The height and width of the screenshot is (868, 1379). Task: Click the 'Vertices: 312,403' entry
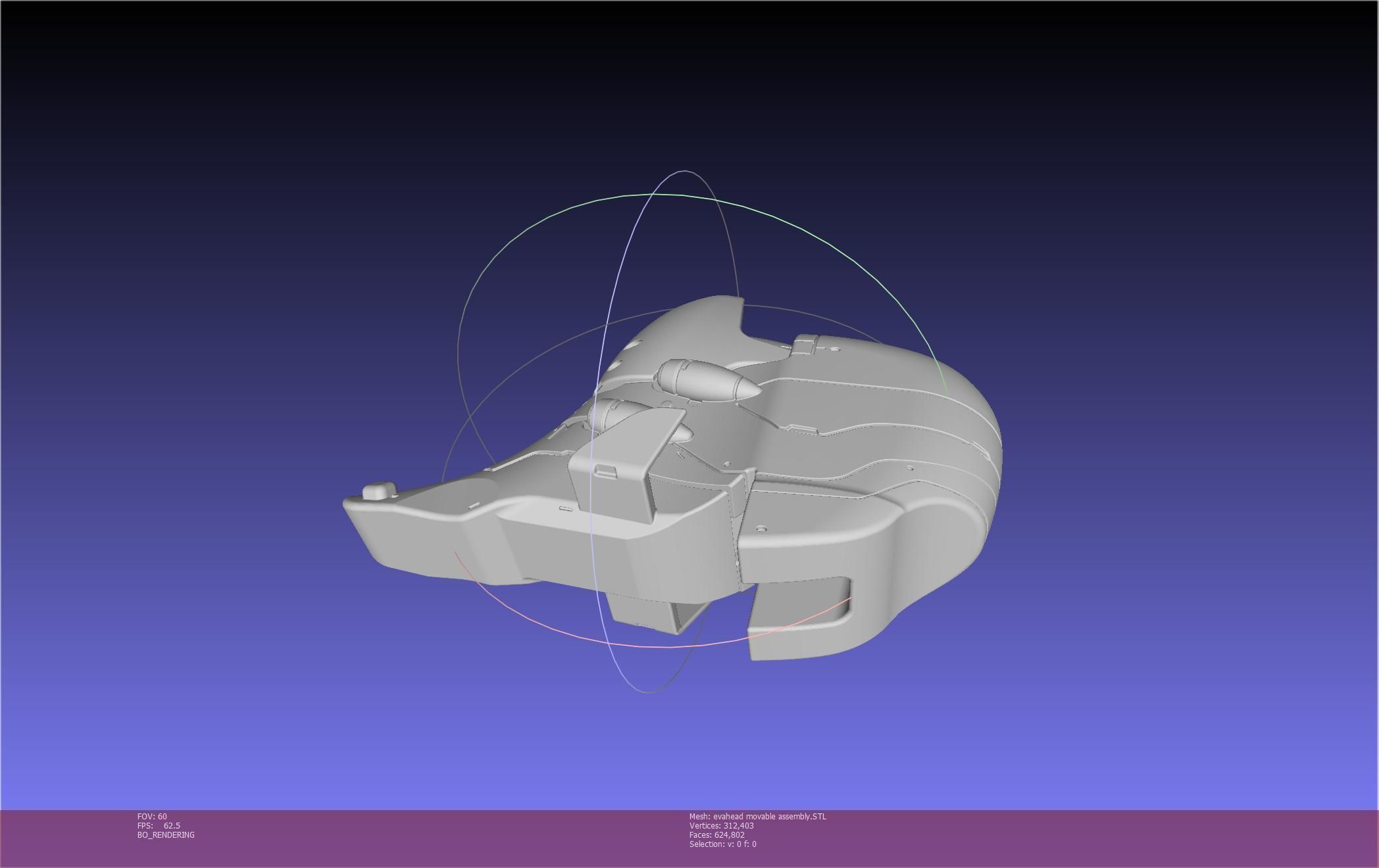(721, 825)
